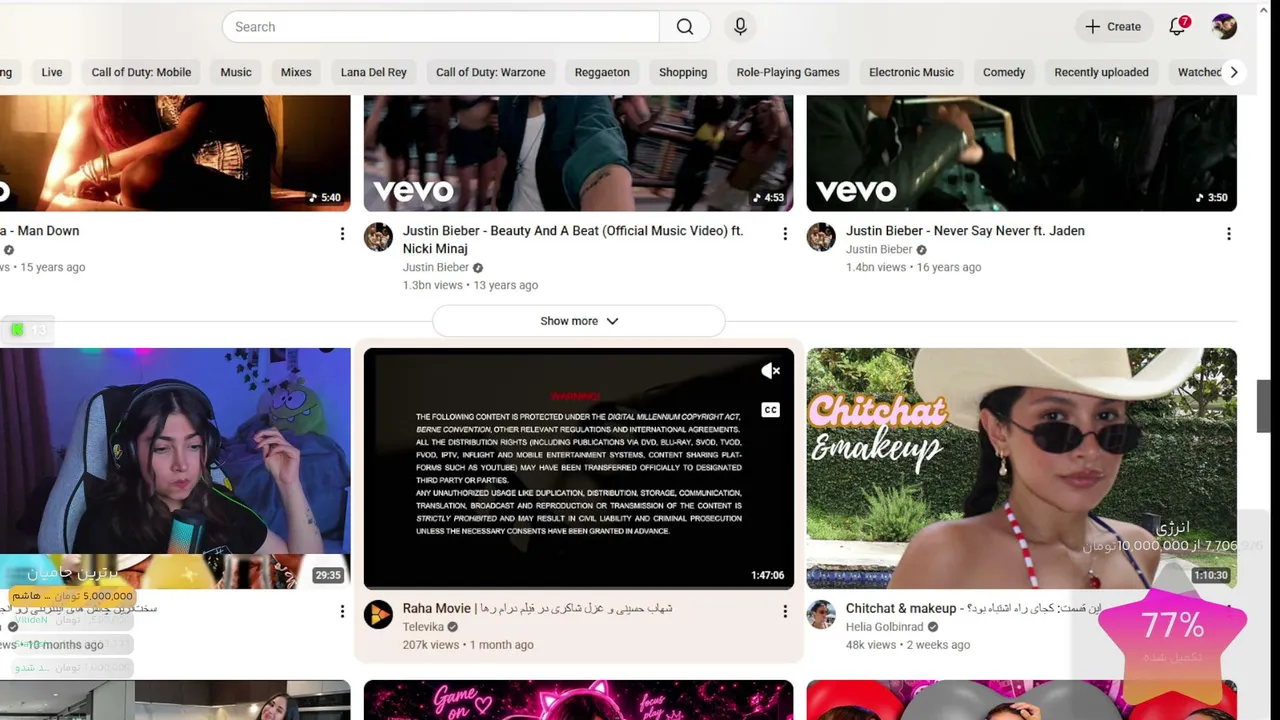This screenshot has width=1280, height=720.
Task: Open options menu for Man Down video
Action: [342, 234]
